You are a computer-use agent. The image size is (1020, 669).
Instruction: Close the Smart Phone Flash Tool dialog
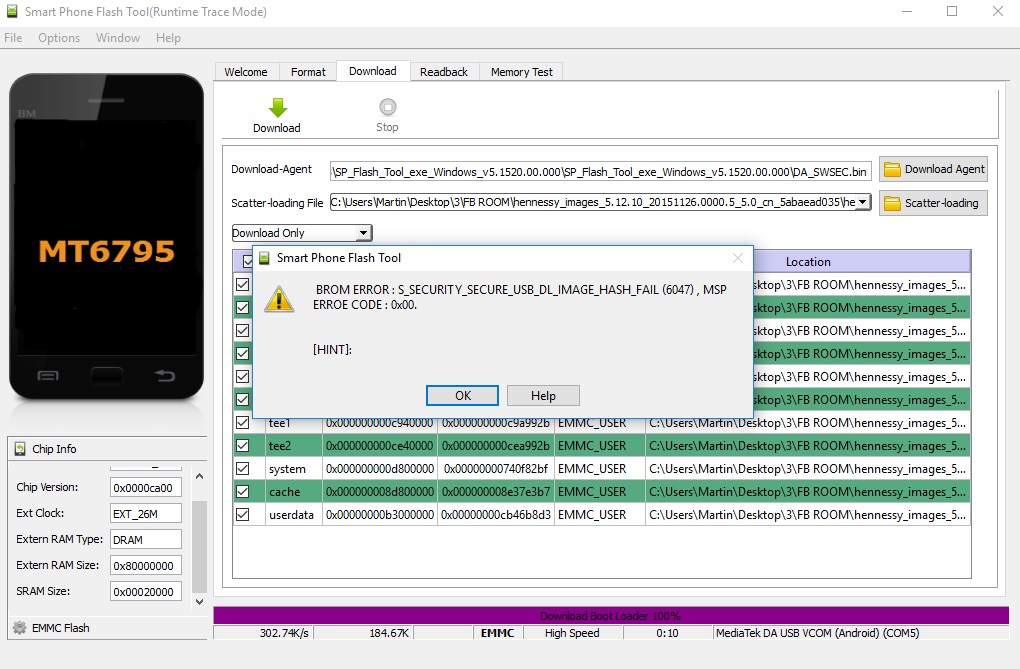pos(738,258)
